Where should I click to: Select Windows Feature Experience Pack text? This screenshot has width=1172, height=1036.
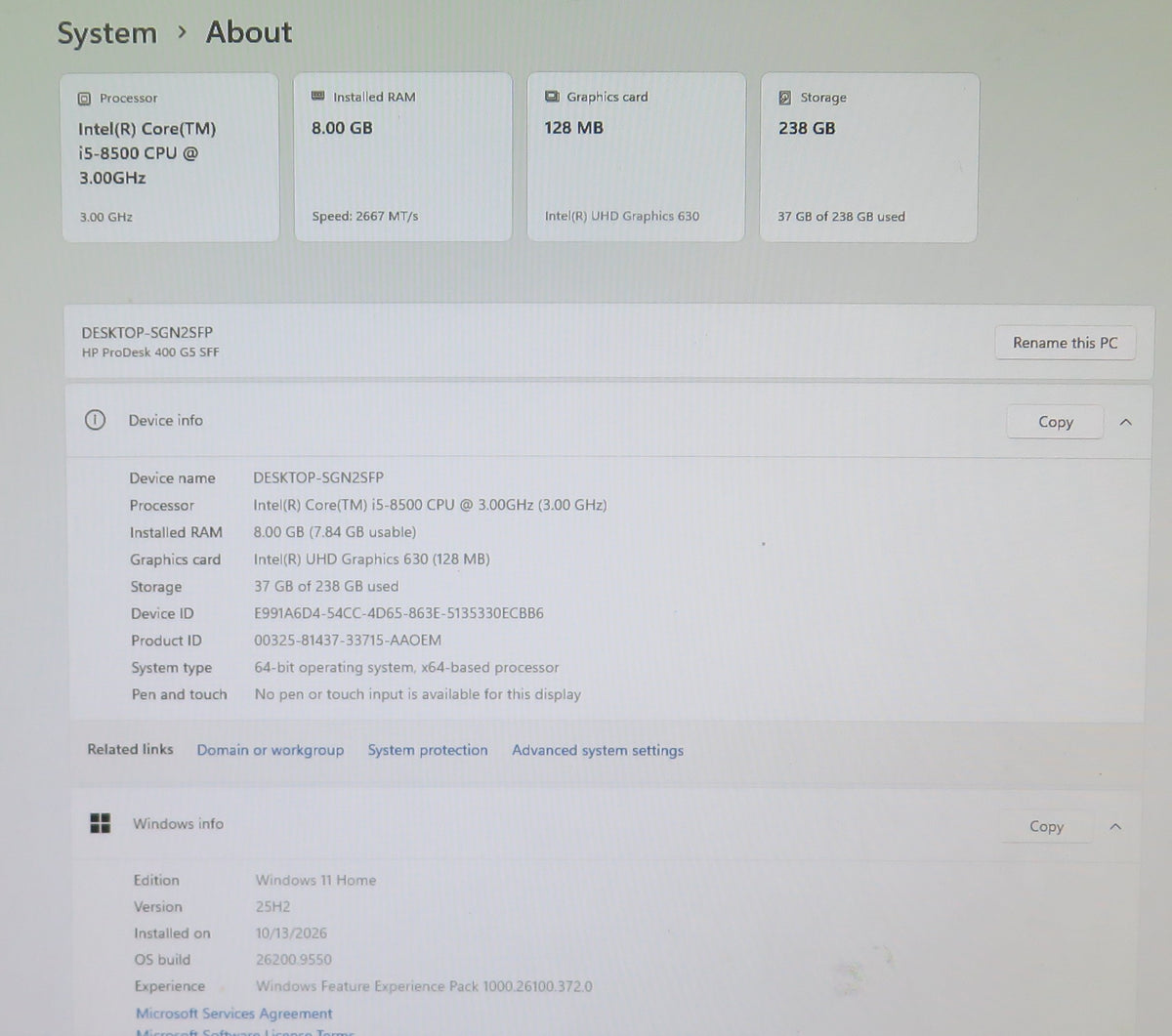(424, 986)
